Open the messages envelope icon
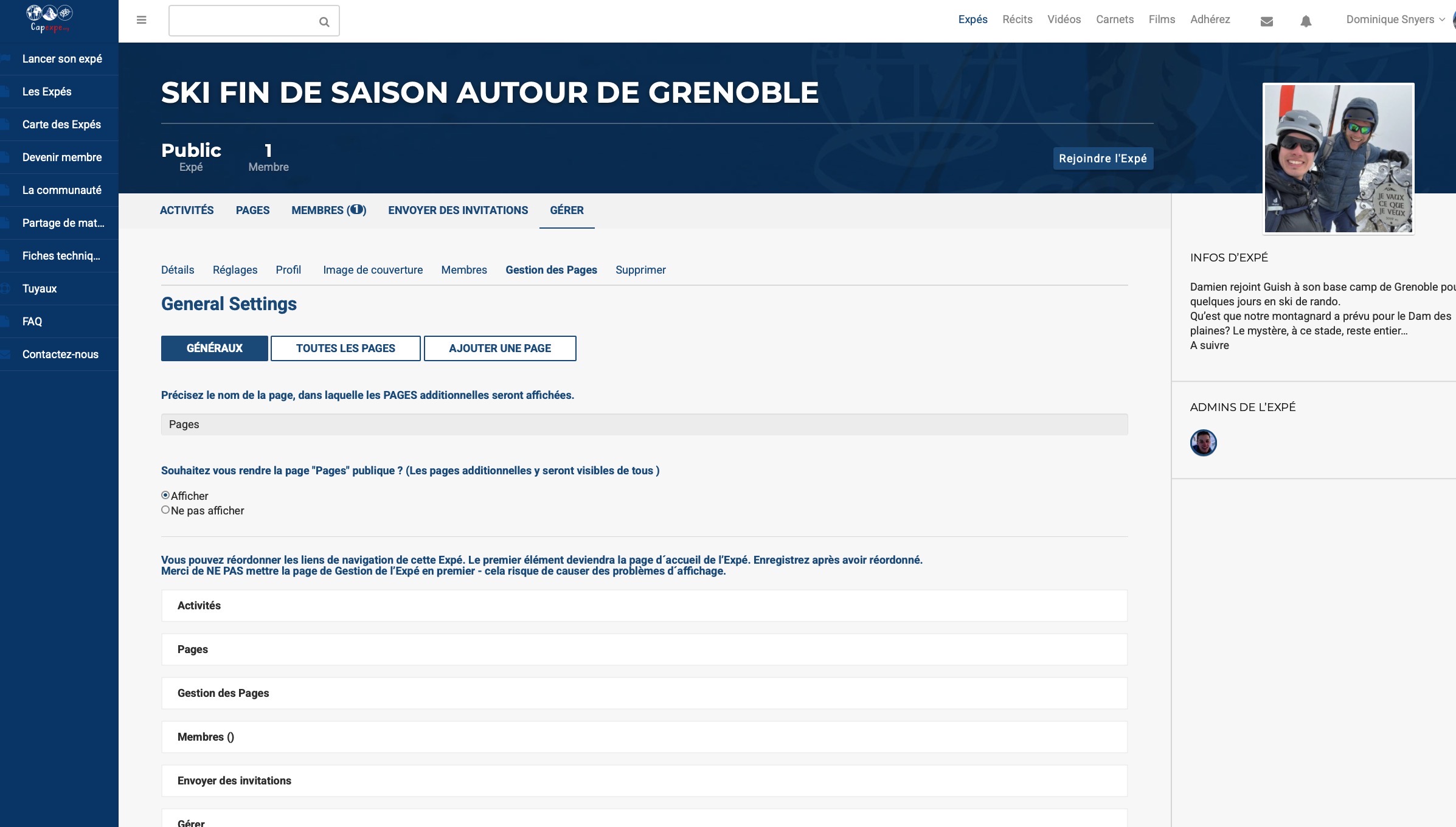The width and height of the screenshot is (1456, 827). pos(1266,21)
